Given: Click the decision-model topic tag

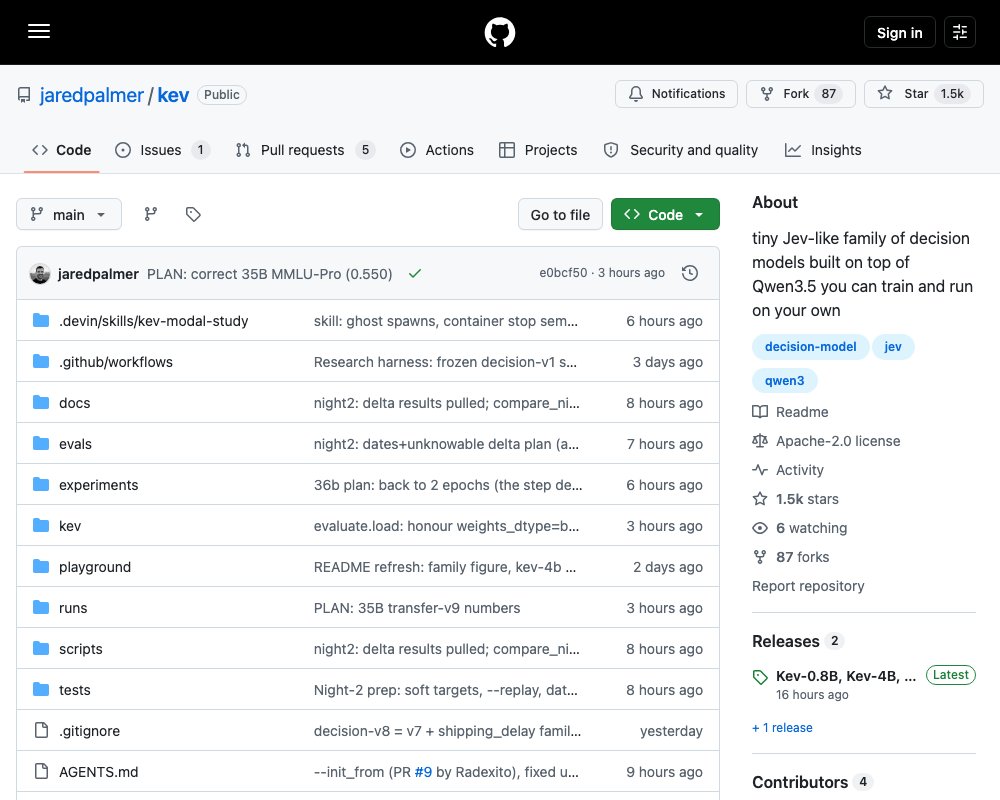Looking at the screenshot, I should pos(810,346).
